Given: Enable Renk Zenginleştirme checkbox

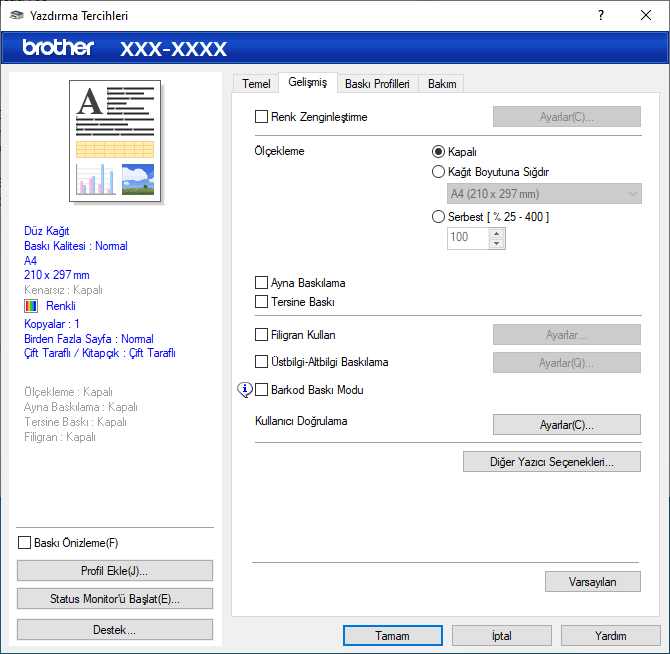Looking at the screenshot, I should [262, 117].
